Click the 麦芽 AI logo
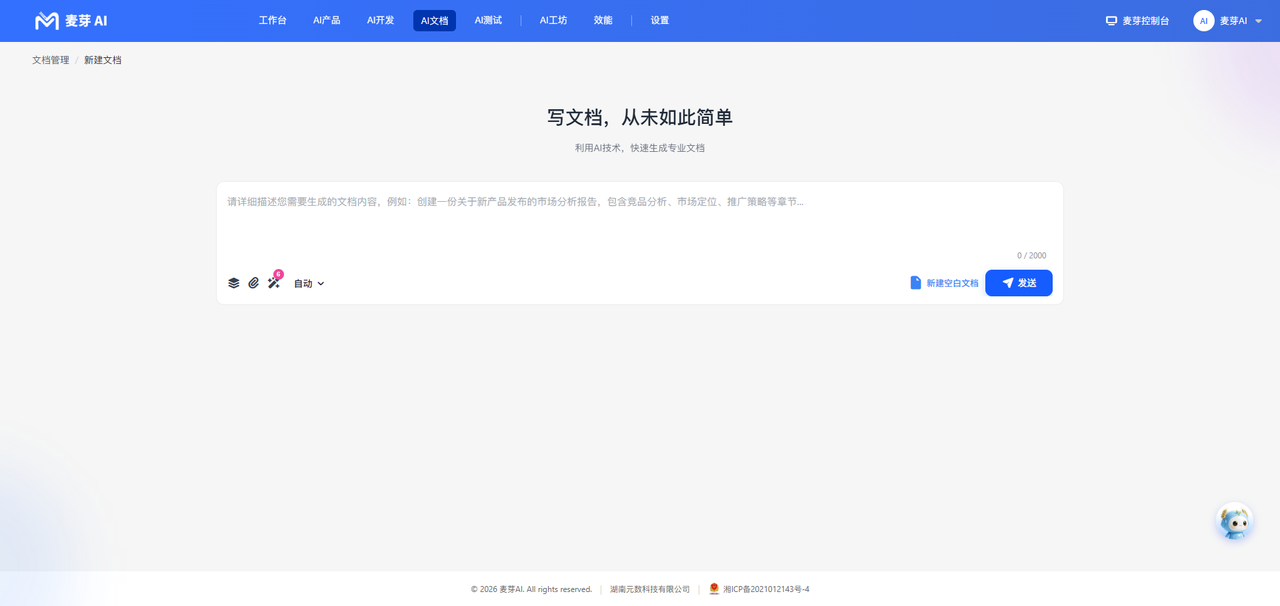The height and width of the screenshot is (606, 1280). click(x=71, y=20)
